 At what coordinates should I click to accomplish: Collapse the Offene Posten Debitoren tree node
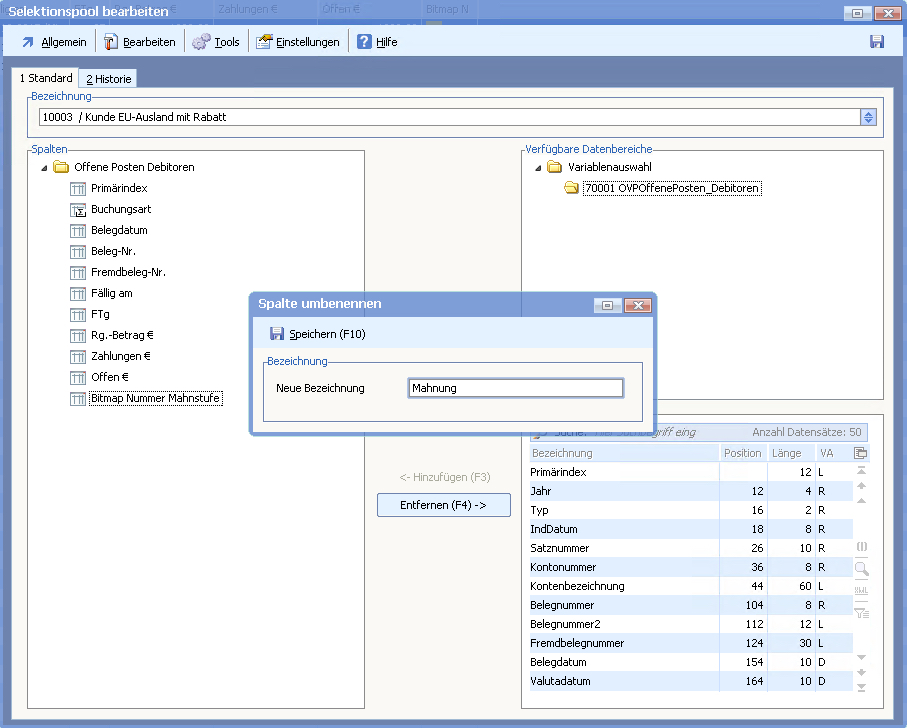click(x=44, y=168)
